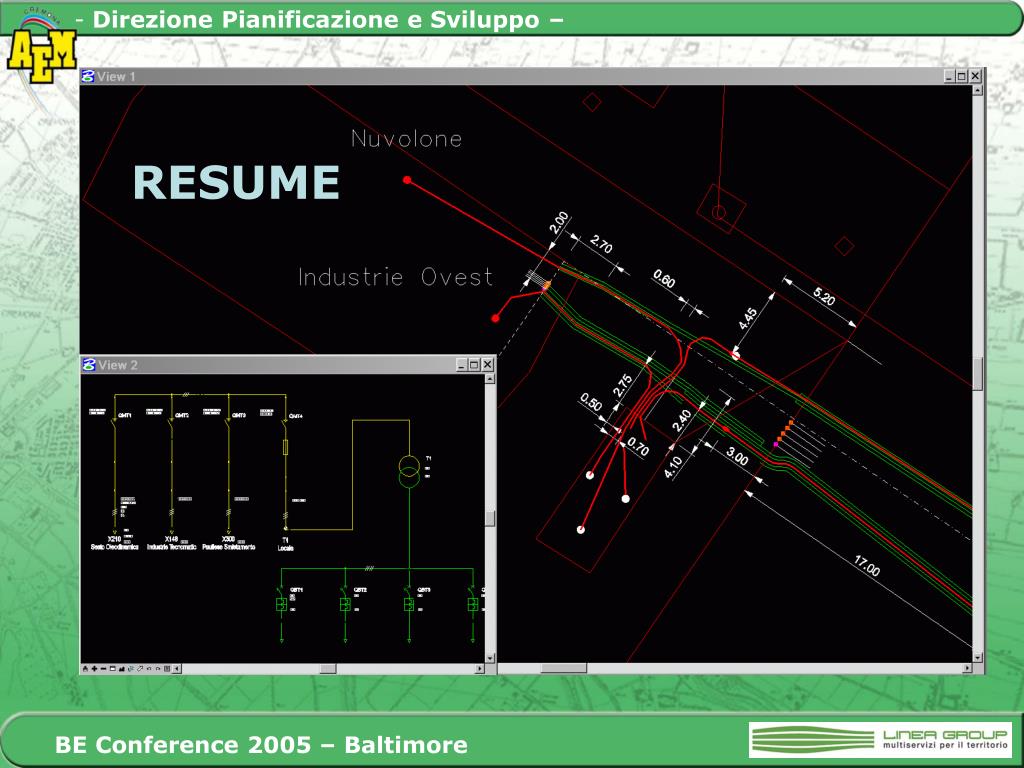The image size is (1024, 768).
Task: Select the 3.00 dimension text
Action: click(x=737, y=456)
